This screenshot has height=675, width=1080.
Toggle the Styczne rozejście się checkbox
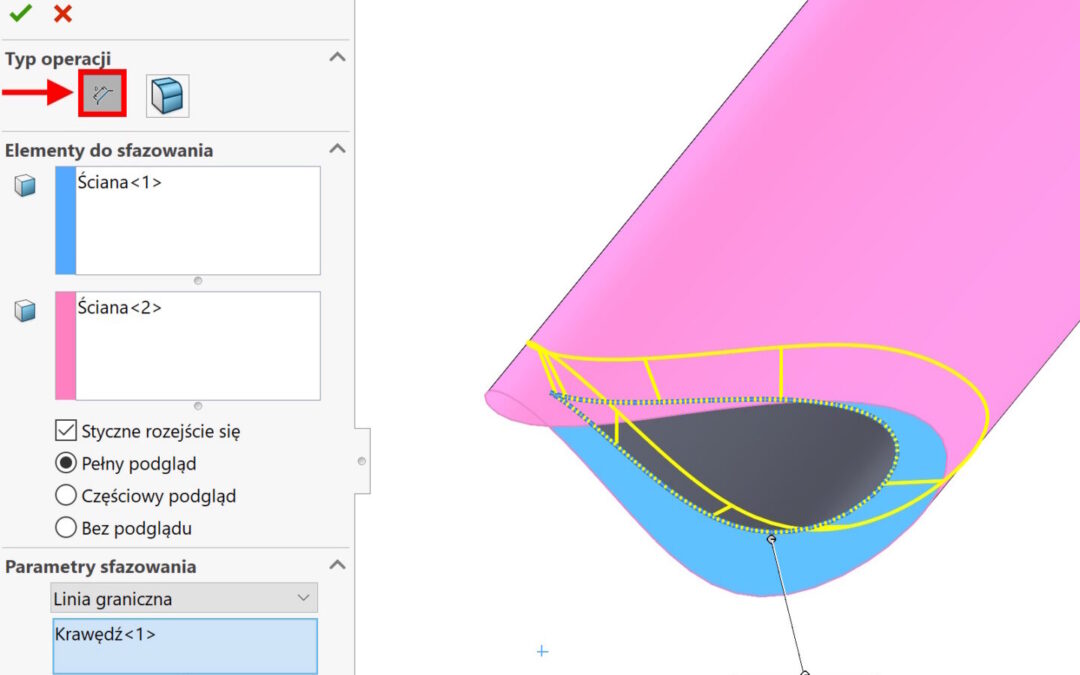[66, 431]
